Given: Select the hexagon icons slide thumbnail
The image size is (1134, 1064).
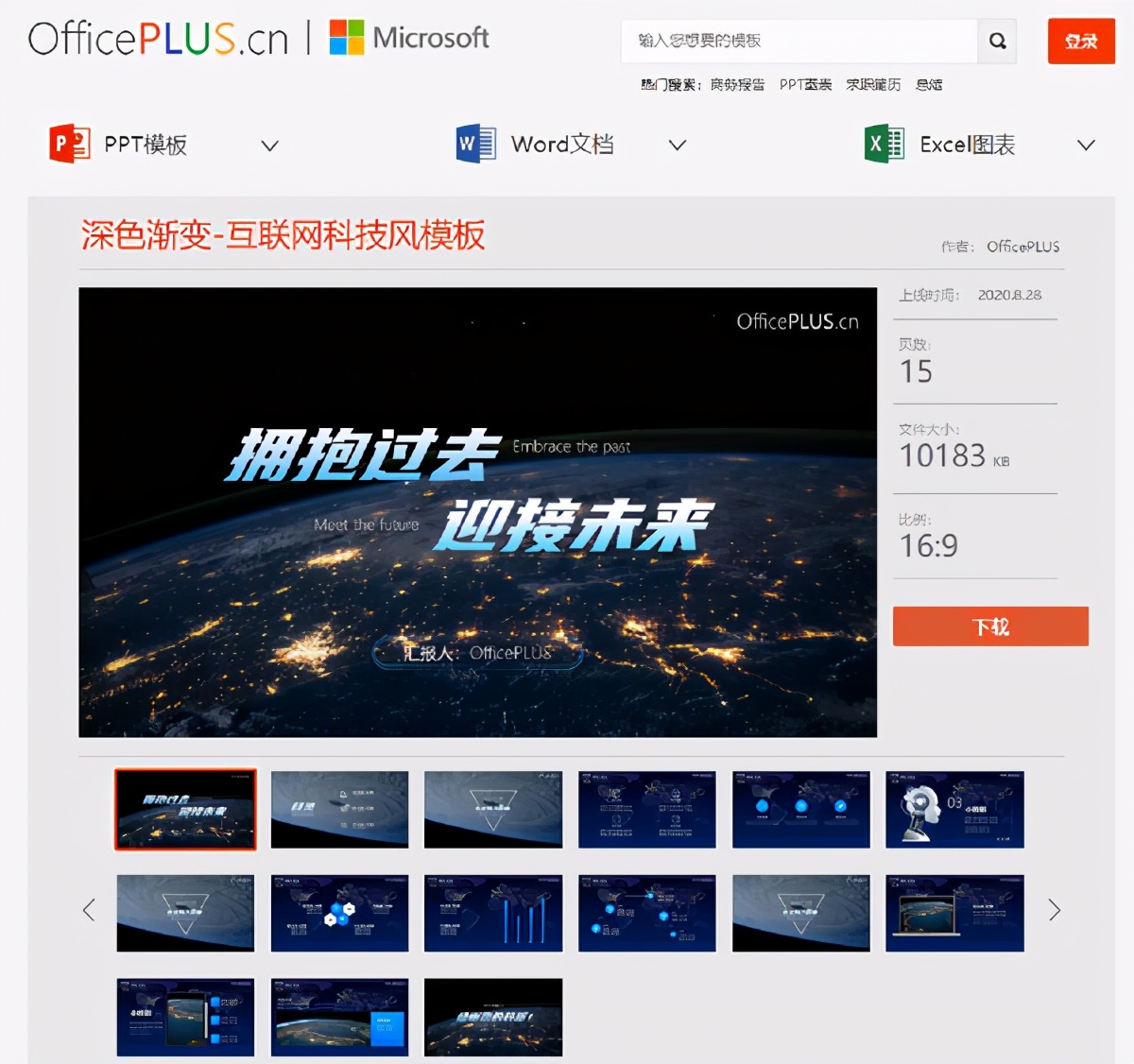Looking at the screenshot, I should 339,913.
